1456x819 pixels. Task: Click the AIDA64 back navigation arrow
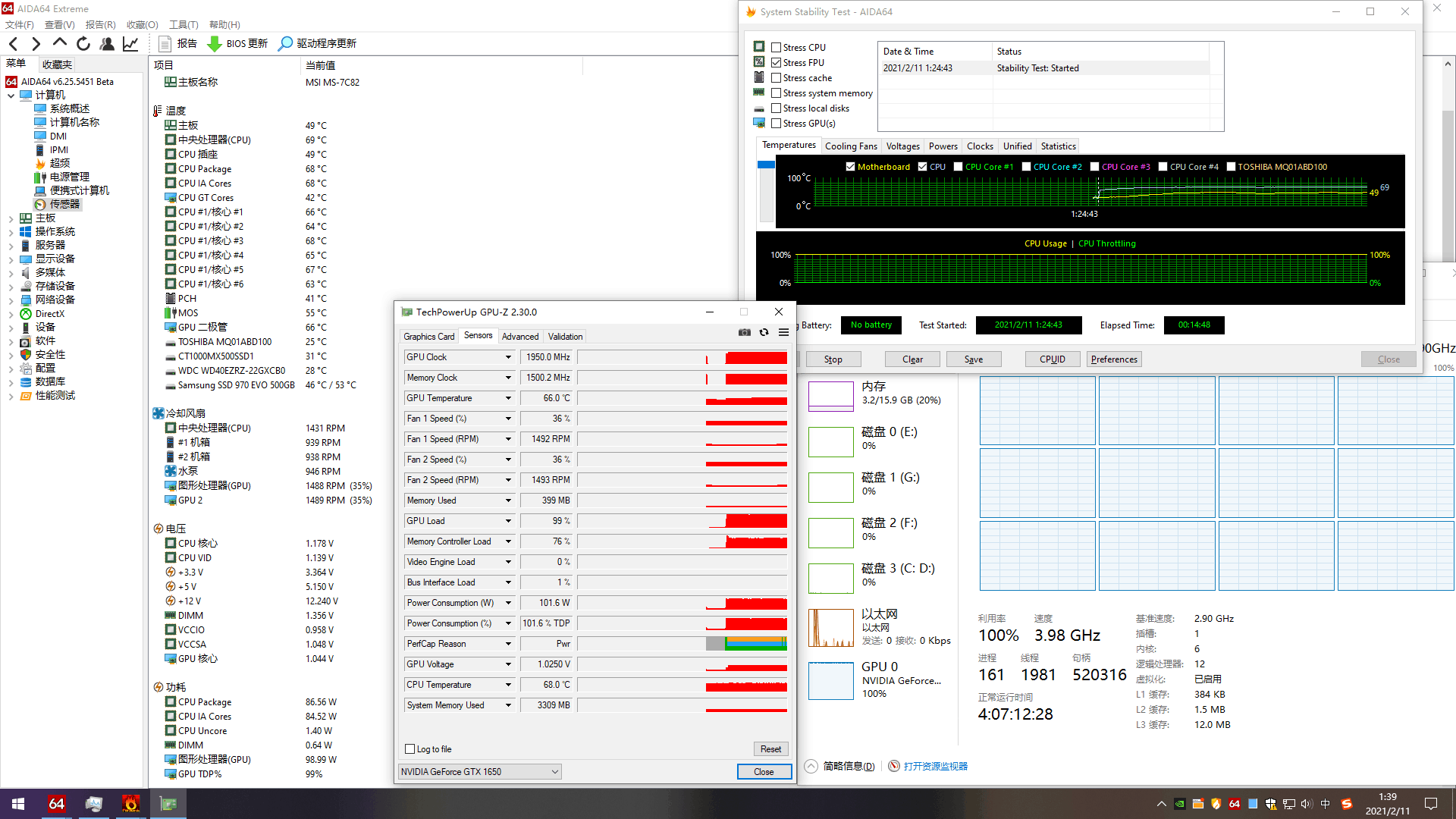click(x=13, y=44)
